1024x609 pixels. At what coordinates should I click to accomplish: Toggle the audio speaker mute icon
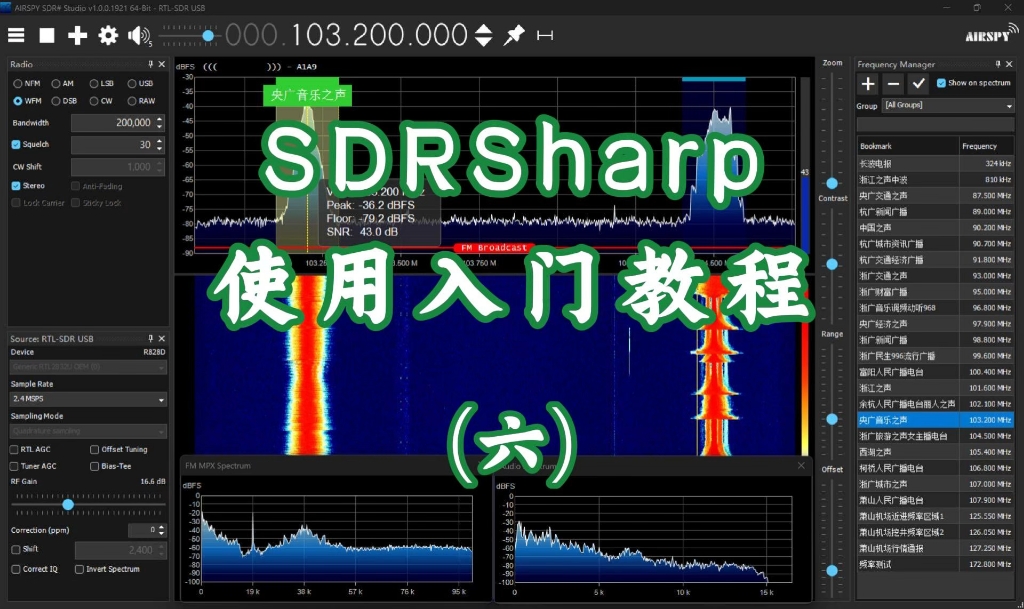point(139,35)
